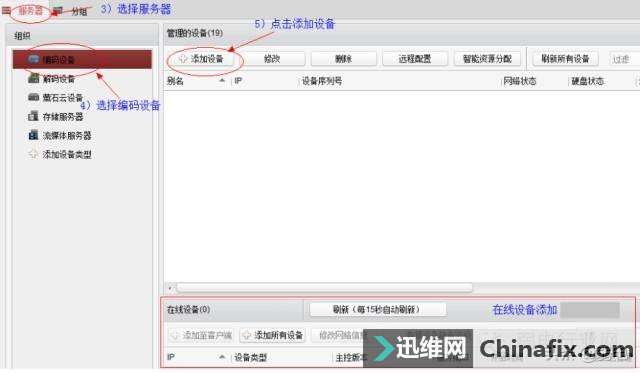Select 流媒体服务器 entry
Image resolution: width=640 pixels, height=373 pixels.
(67, 135)
